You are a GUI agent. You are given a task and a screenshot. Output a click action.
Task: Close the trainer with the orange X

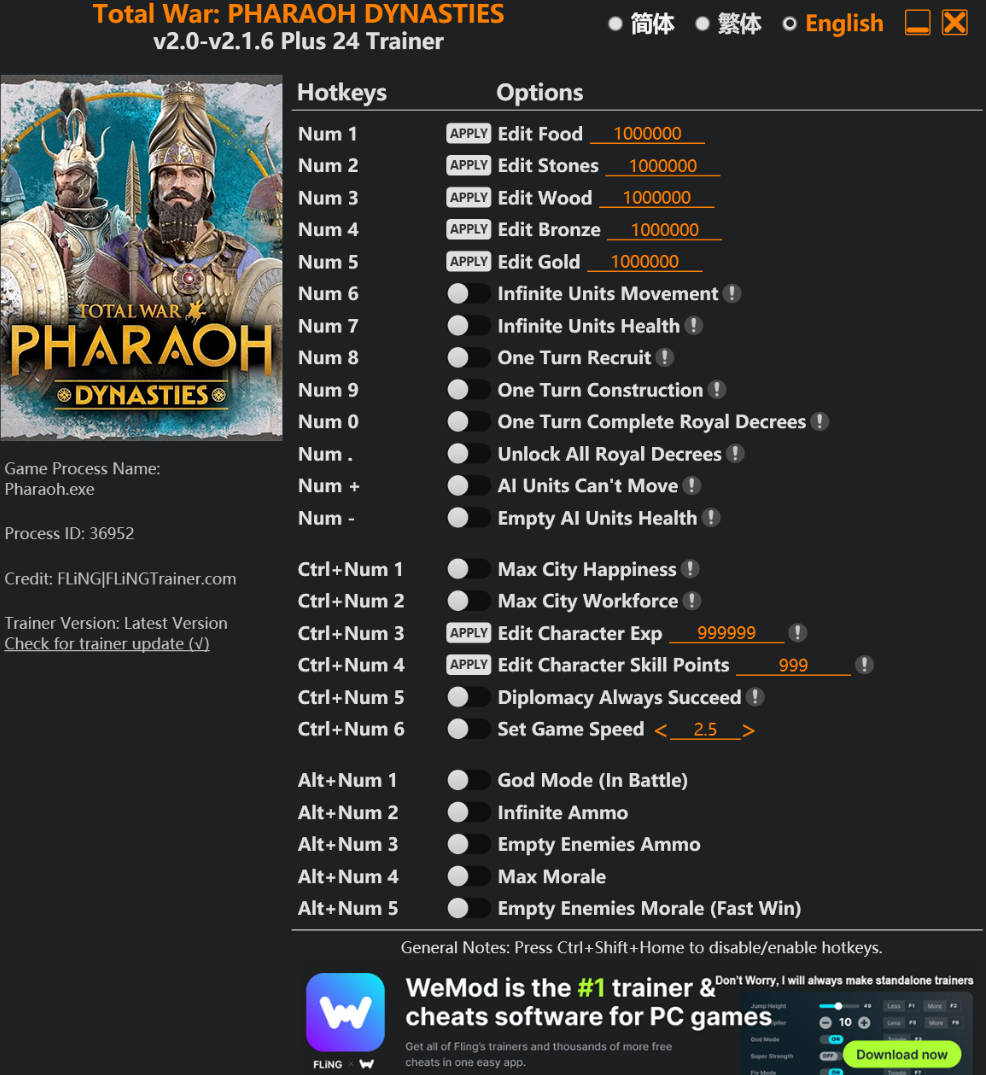coord(954,23)
